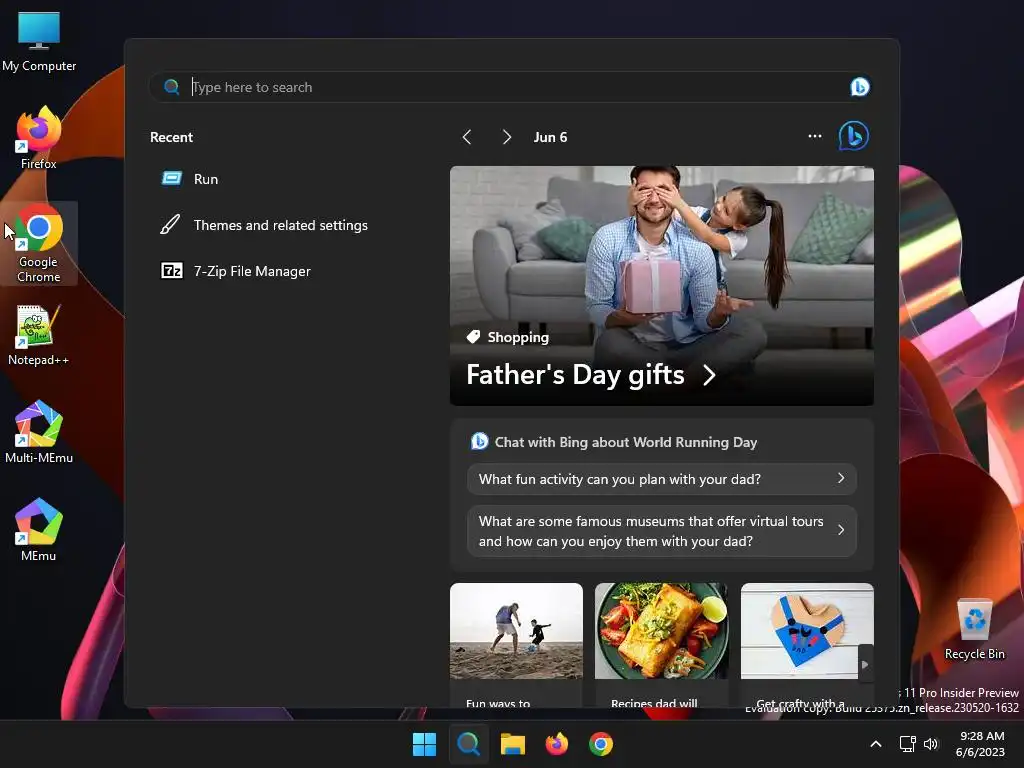The image size is (1024, 768).
Task: Open the Recipes dad will card thumbnail
Action: point(662,631)
